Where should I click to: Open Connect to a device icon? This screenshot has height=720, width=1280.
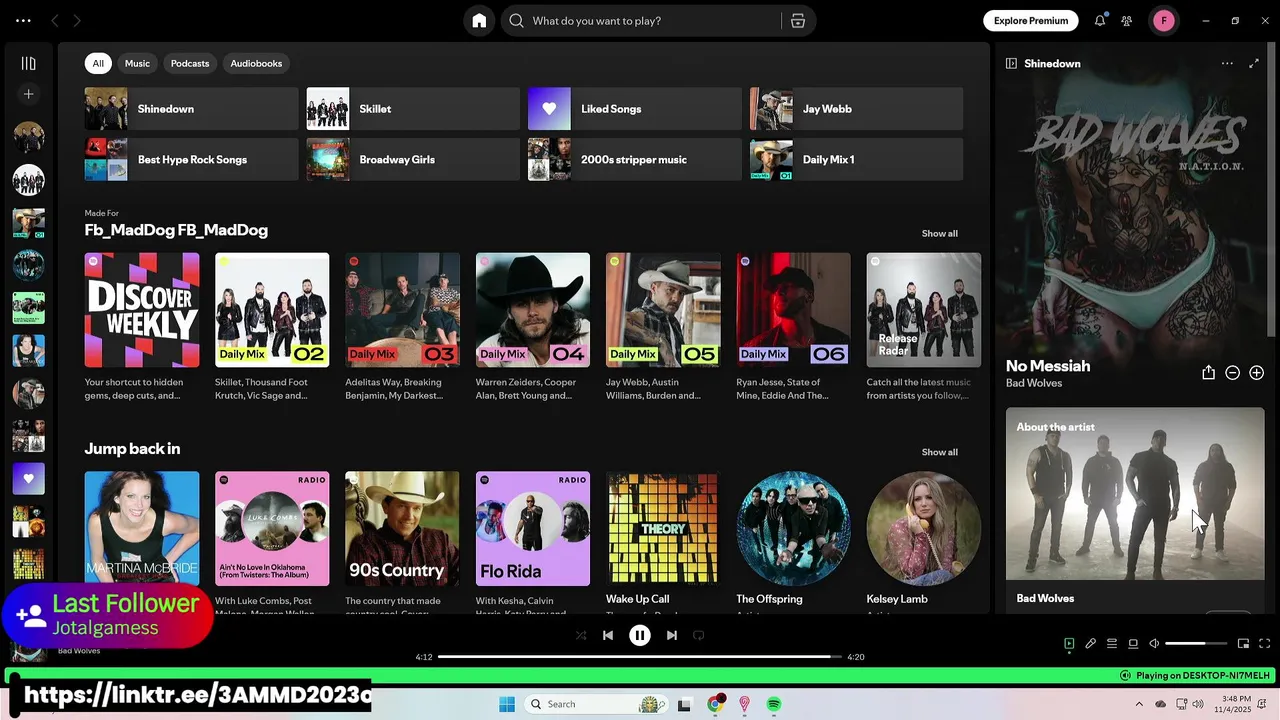click(1133, 644)
